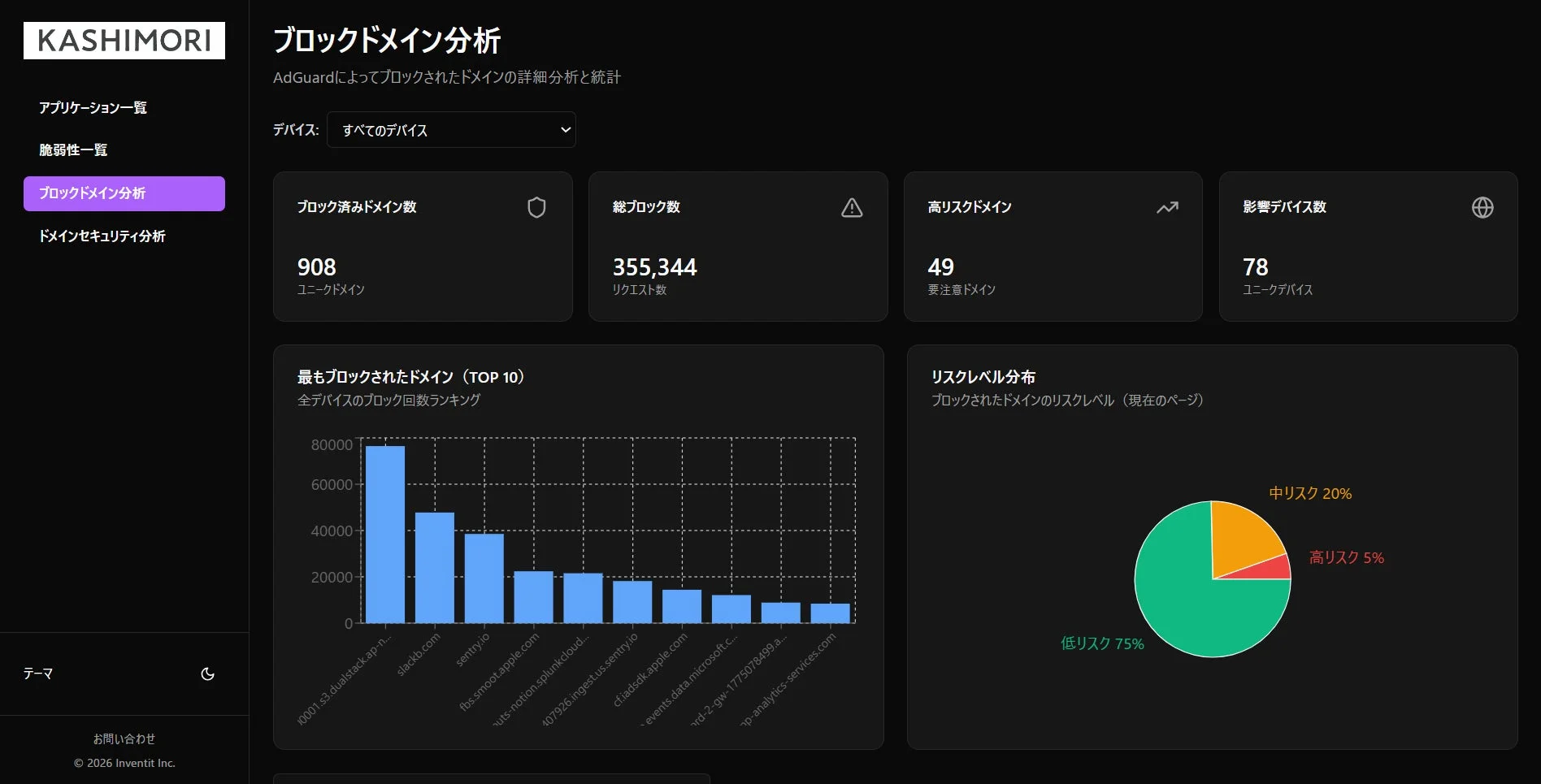Click the chevron on the device selector
This screenshot has height=784, width=1541.
562,130
